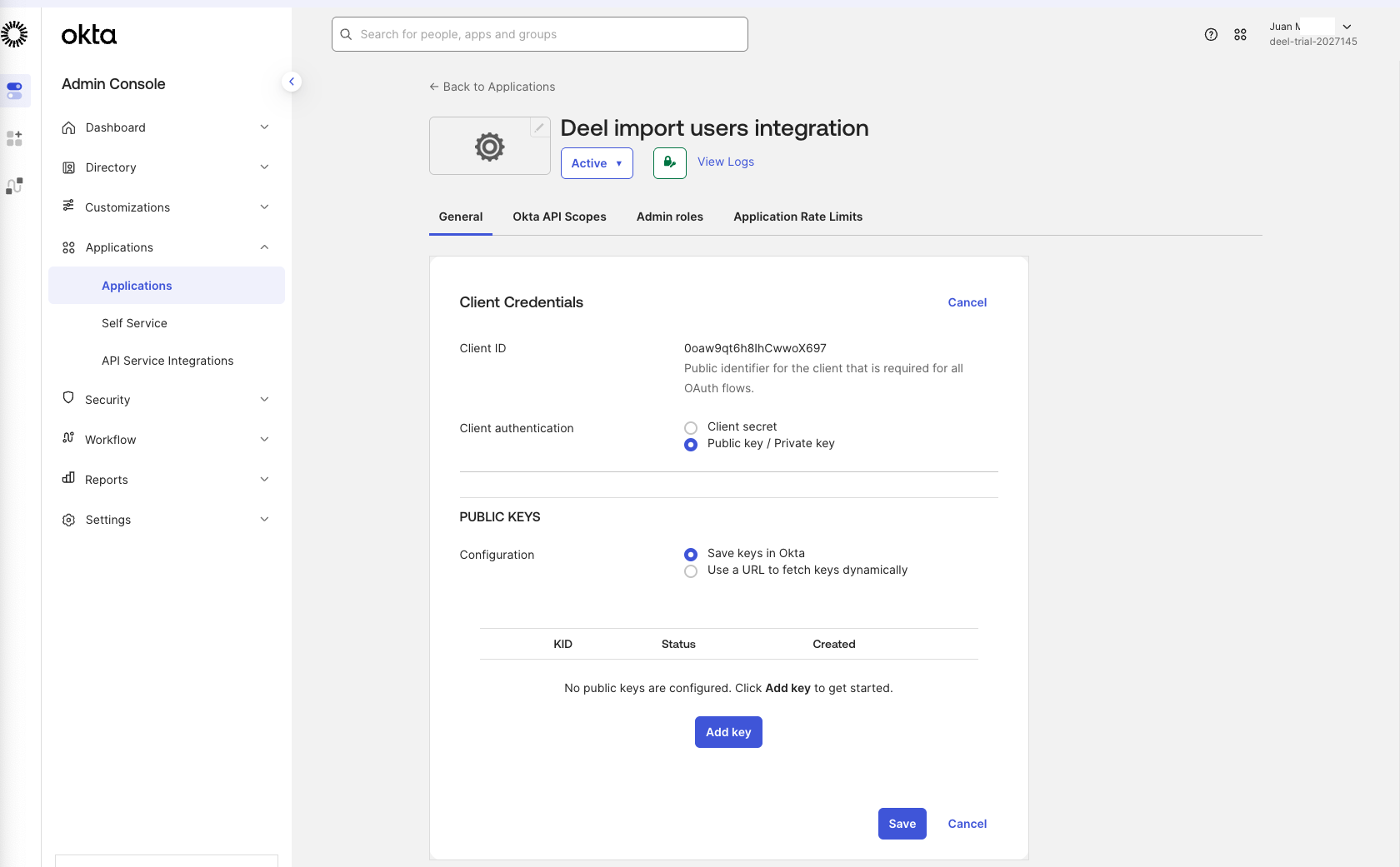This screenshot has height=867, width=1400.
Task: Select Public key / Private key option
Action: pos(691,445)
